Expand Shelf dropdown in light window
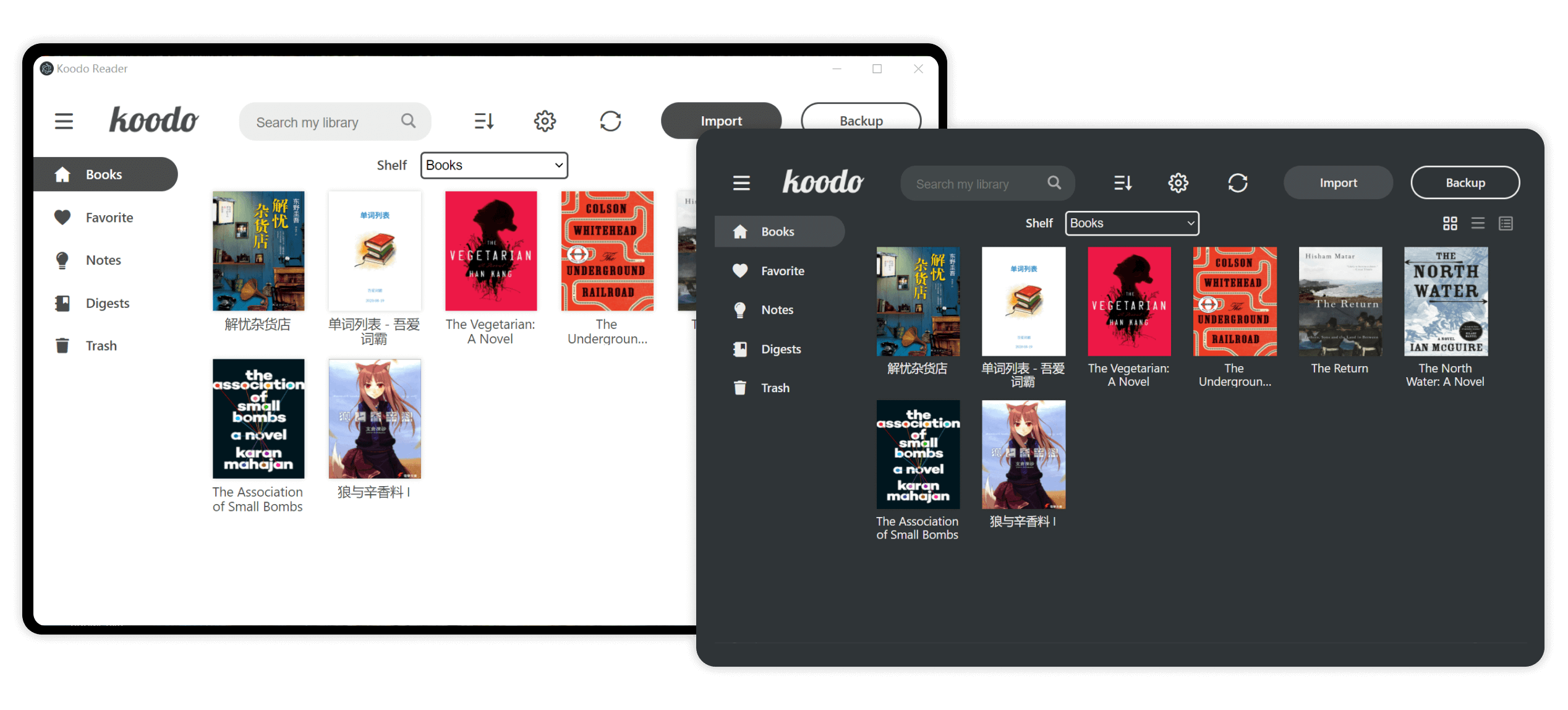 [x=494, y=165]
